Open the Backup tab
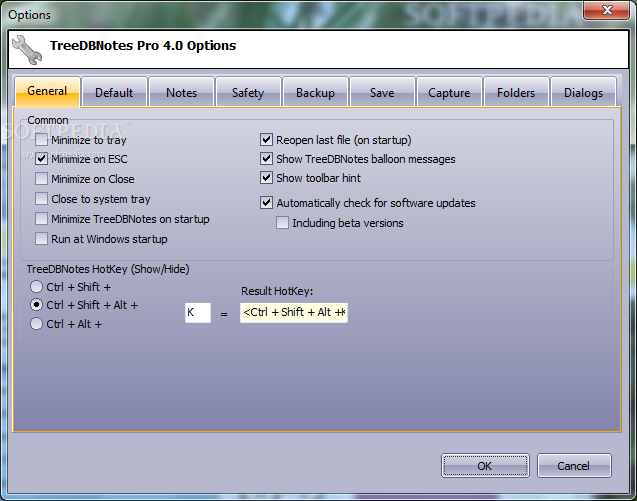637x501 pixels. pyautogui.click(x=315, y=93)
